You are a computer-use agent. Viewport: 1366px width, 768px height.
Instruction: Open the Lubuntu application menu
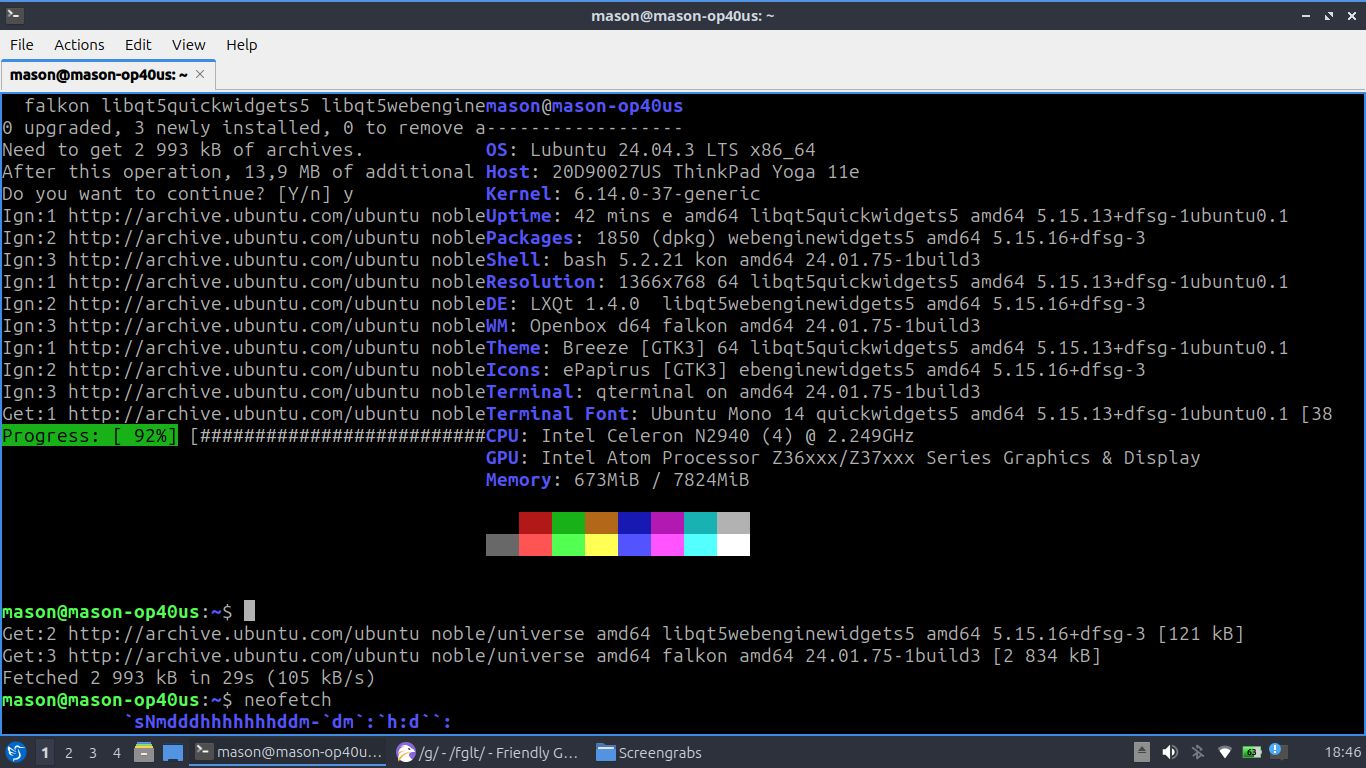[x=15, y=752]
